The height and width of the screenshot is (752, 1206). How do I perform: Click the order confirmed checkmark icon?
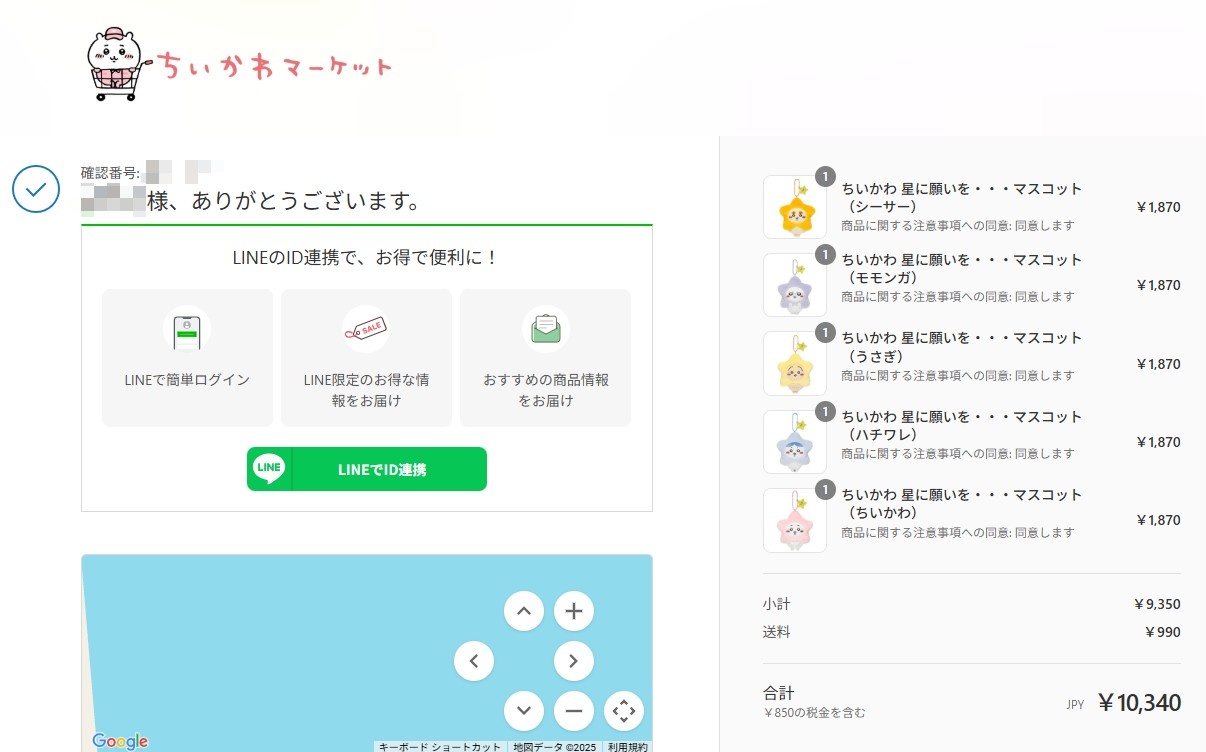click(x=36, y=188)
